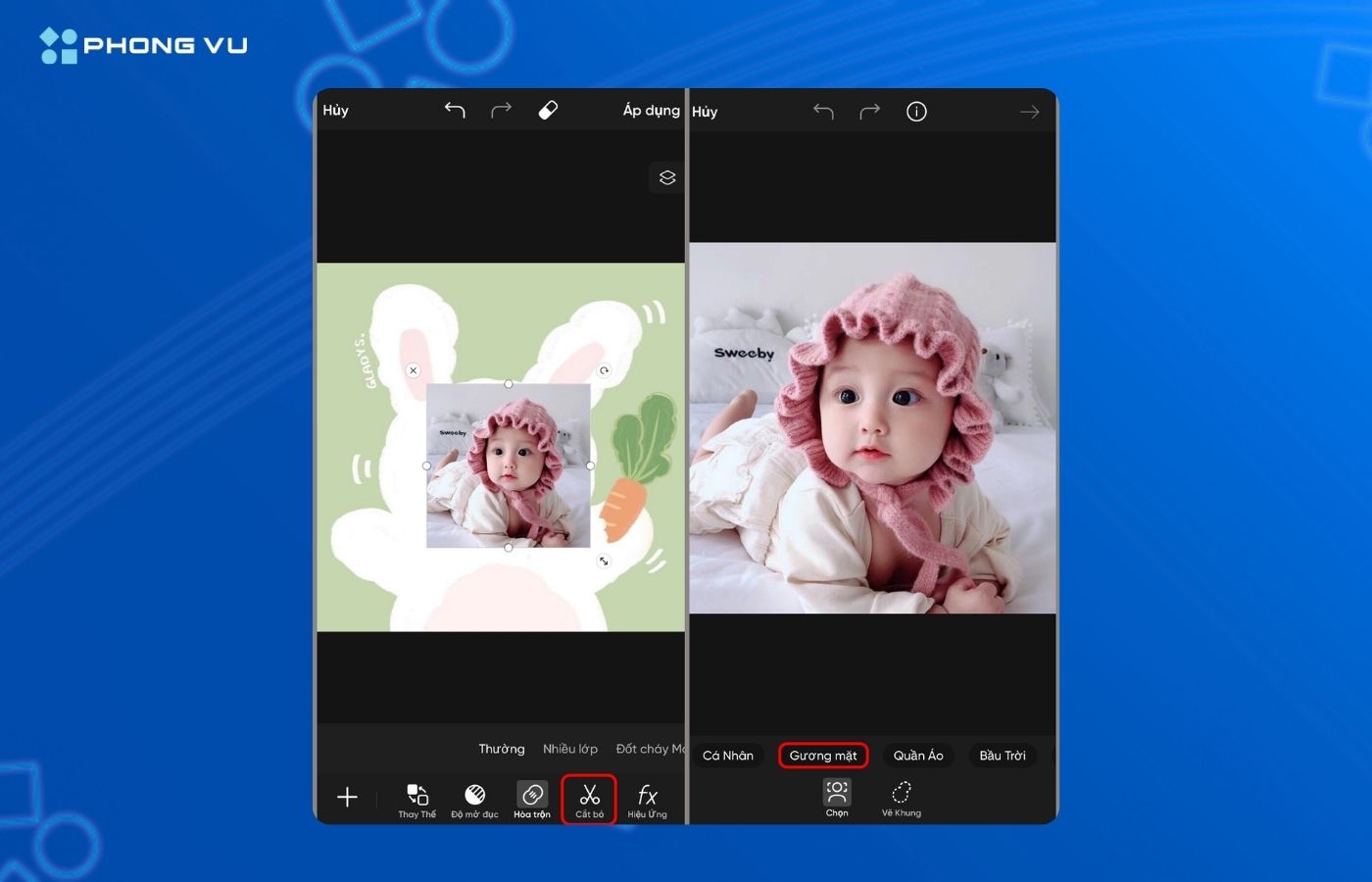Activate the Chọn auto-select tool
The image size is (1372, 882).
837,798
